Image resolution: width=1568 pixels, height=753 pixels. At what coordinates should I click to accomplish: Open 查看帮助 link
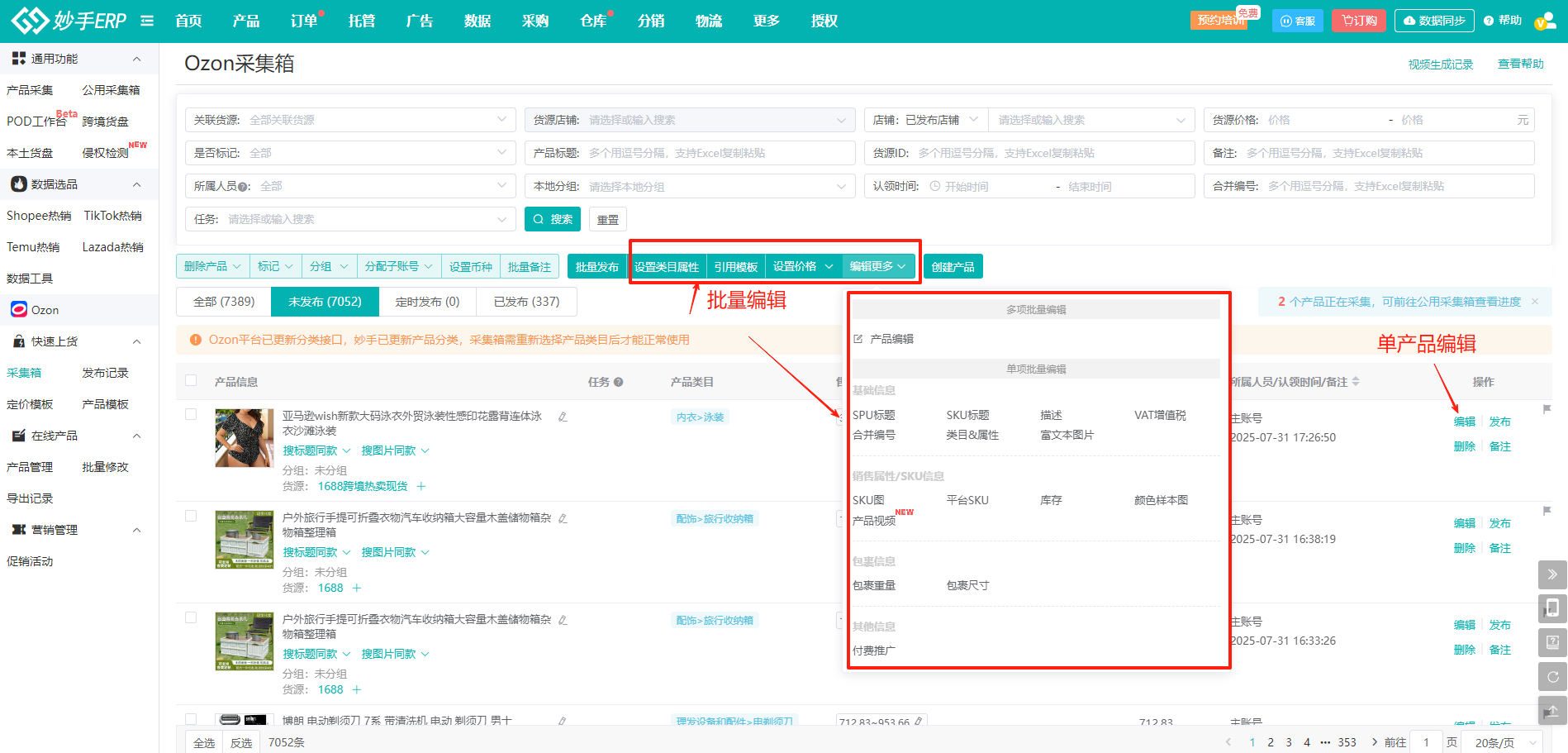pyautogui.click(x=1521, y=64)
